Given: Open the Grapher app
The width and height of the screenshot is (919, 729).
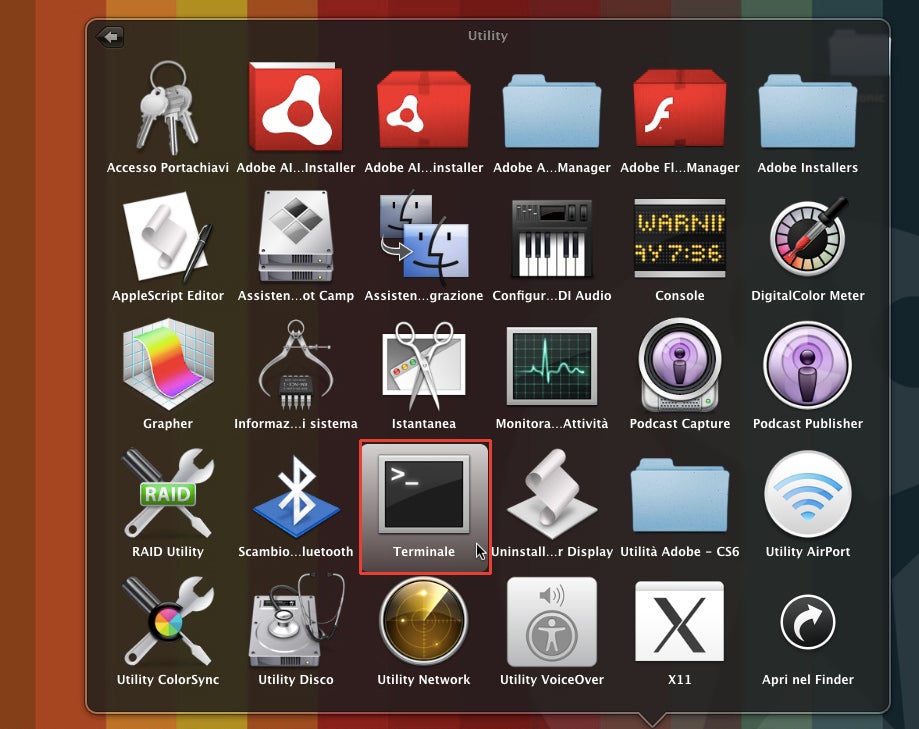Looking at the screenshot, I should (x=168, y=364).
